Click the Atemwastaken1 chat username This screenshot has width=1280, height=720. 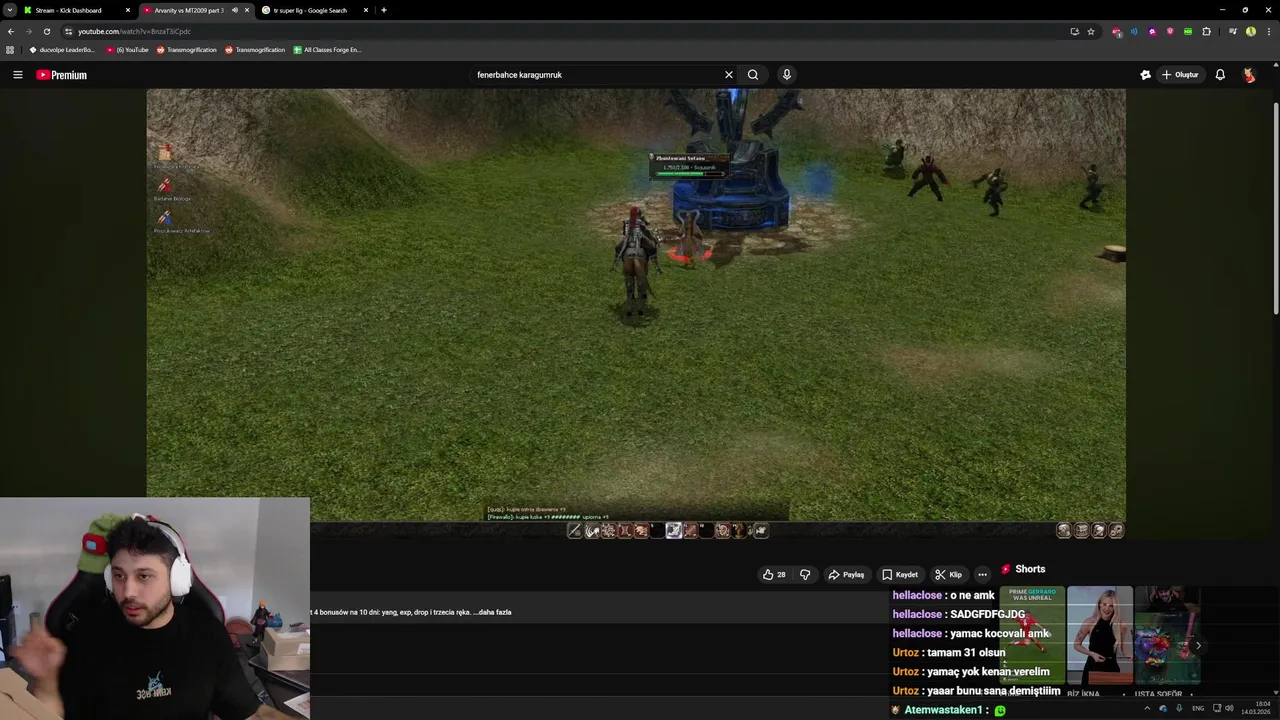943,710
